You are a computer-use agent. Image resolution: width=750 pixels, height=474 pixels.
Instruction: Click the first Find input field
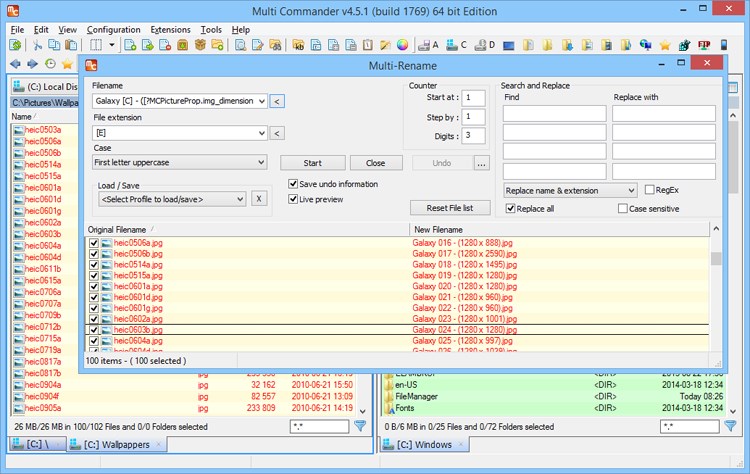point(554,114)
